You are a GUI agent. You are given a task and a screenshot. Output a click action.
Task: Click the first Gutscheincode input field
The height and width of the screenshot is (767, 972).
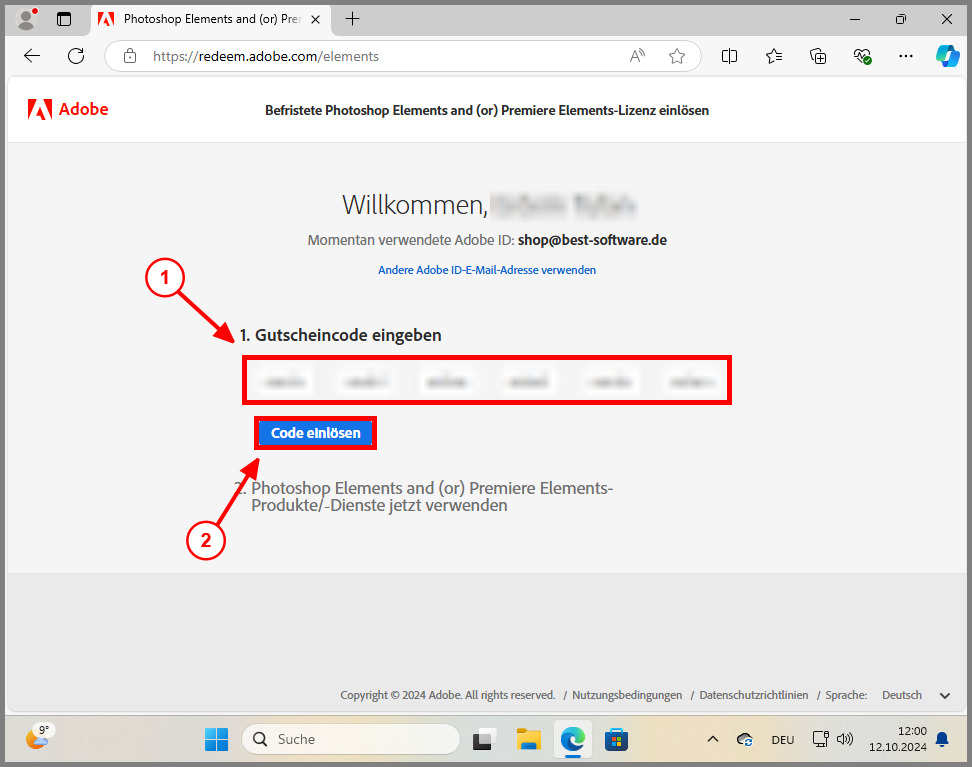coord(283,380)
